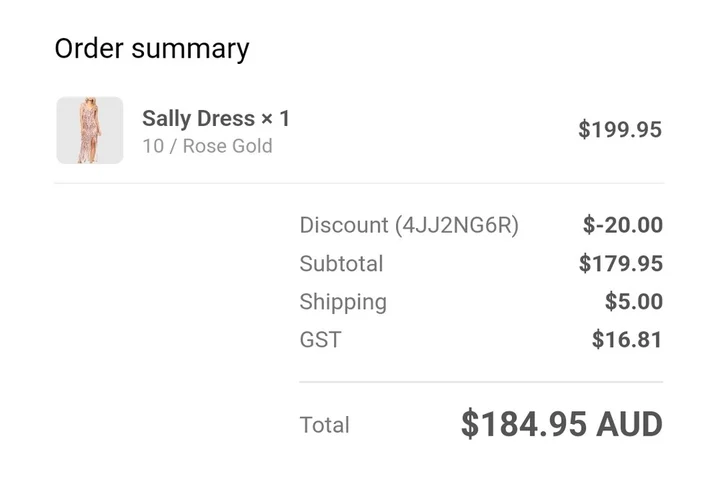Image resolution: width=720 pixels, height=488 pixels.
Task: Click the Shipping label
Action: [343, 302]
